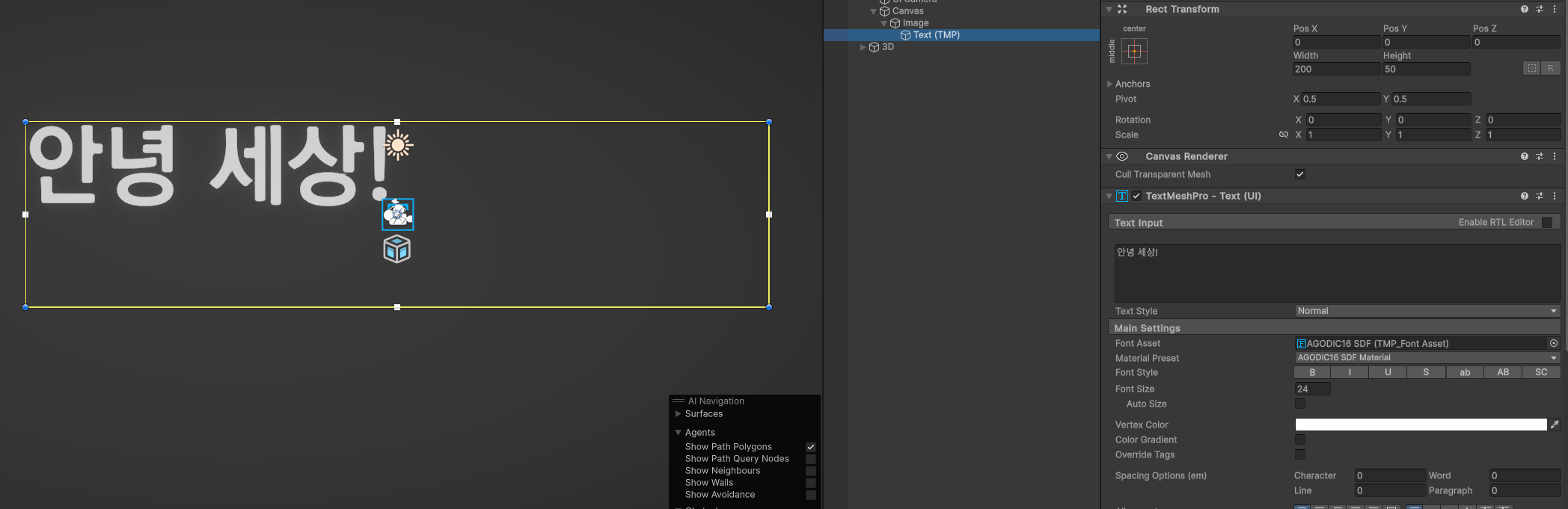Screen dimensions: 1568x509
Task: Pick Vertex Color with the eyedropper
Action: click(x=1555, y=425)
